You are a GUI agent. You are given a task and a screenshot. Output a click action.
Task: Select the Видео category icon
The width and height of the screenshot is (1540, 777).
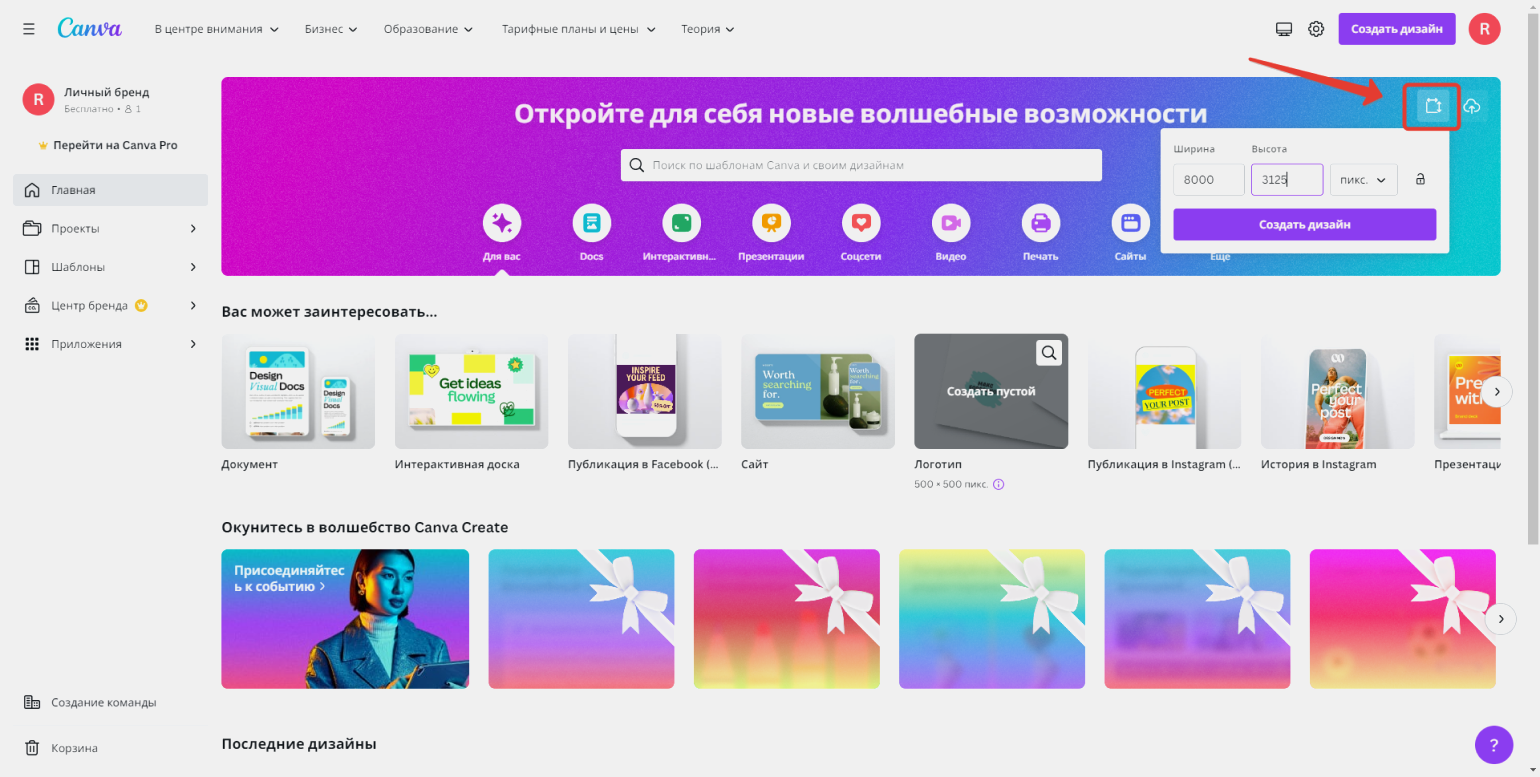point(951,222)
